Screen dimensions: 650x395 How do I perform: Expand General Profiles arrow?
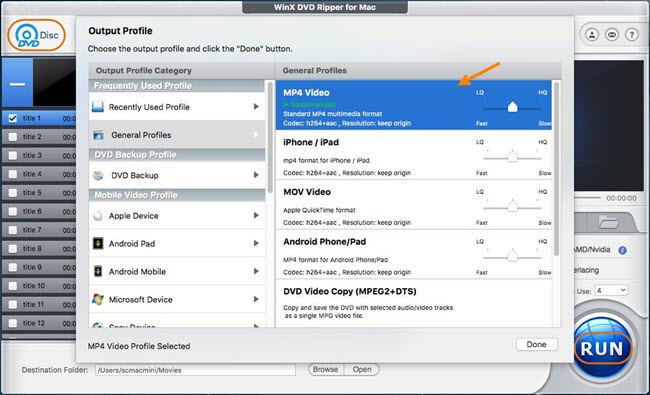coord(256,134)
